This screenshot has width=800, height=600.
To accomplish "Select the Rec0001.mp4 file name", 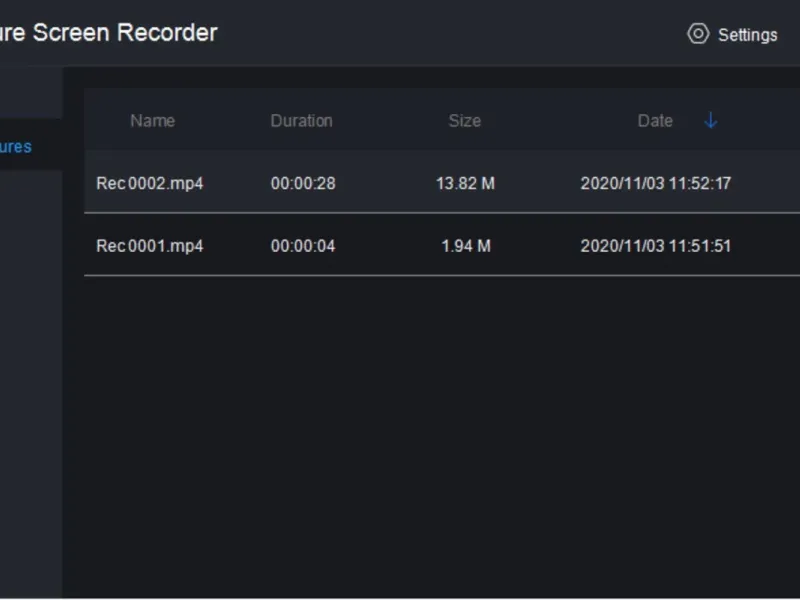I will (149, 246).
